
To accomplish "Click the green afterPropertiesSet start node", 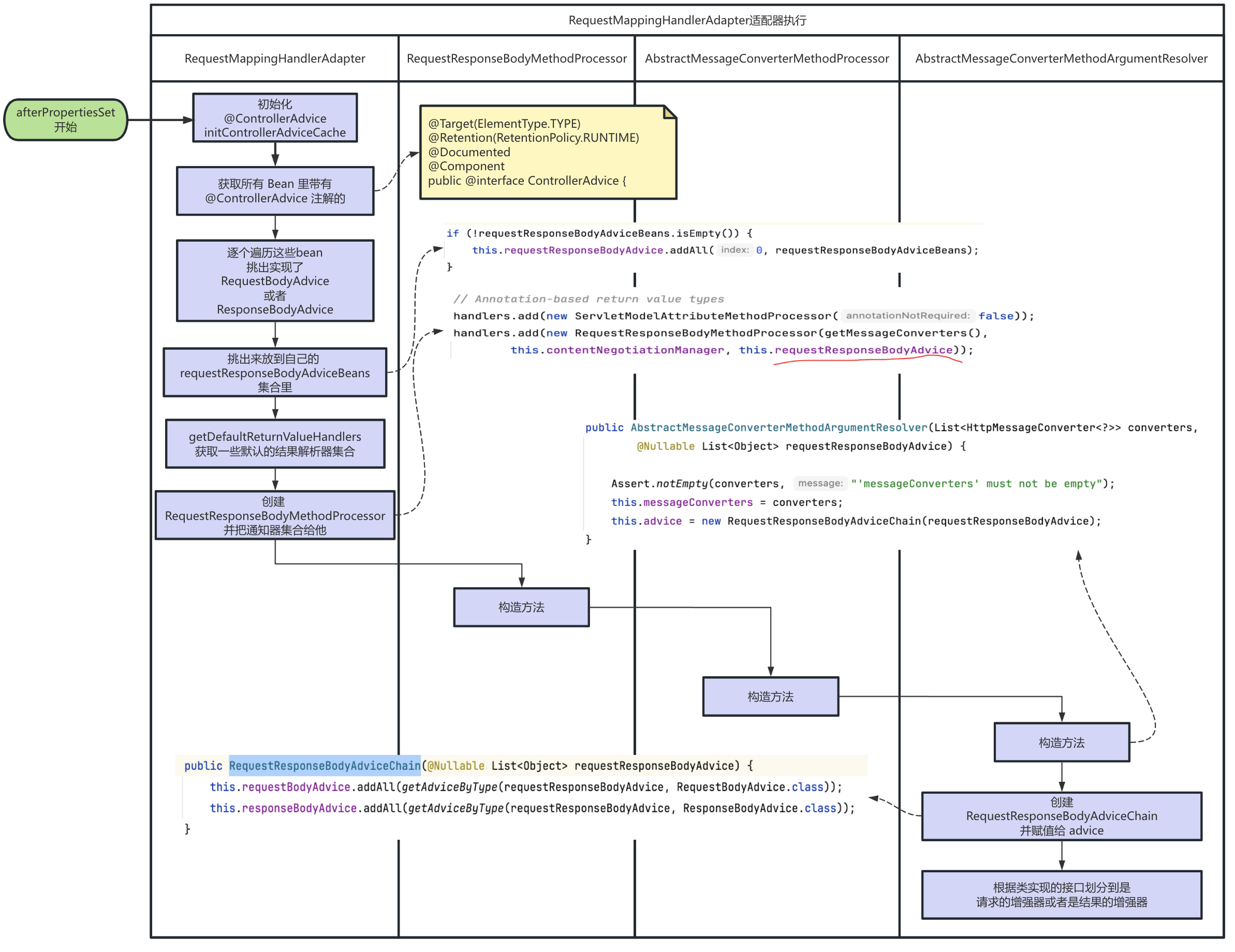I will point(66,120).
